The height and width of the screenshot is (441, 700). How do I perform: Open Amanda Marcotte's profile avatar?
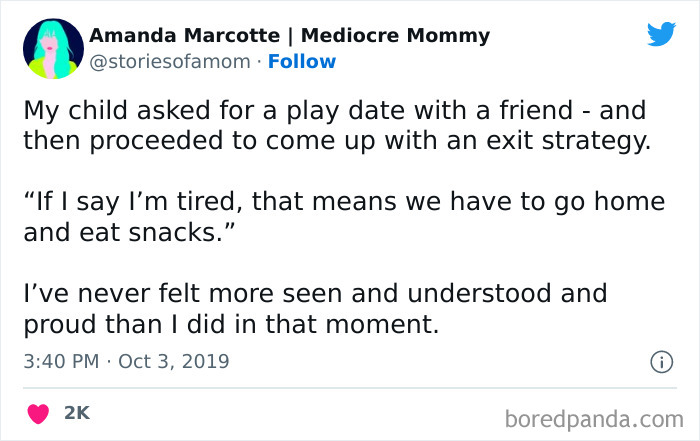coord(48,48)
